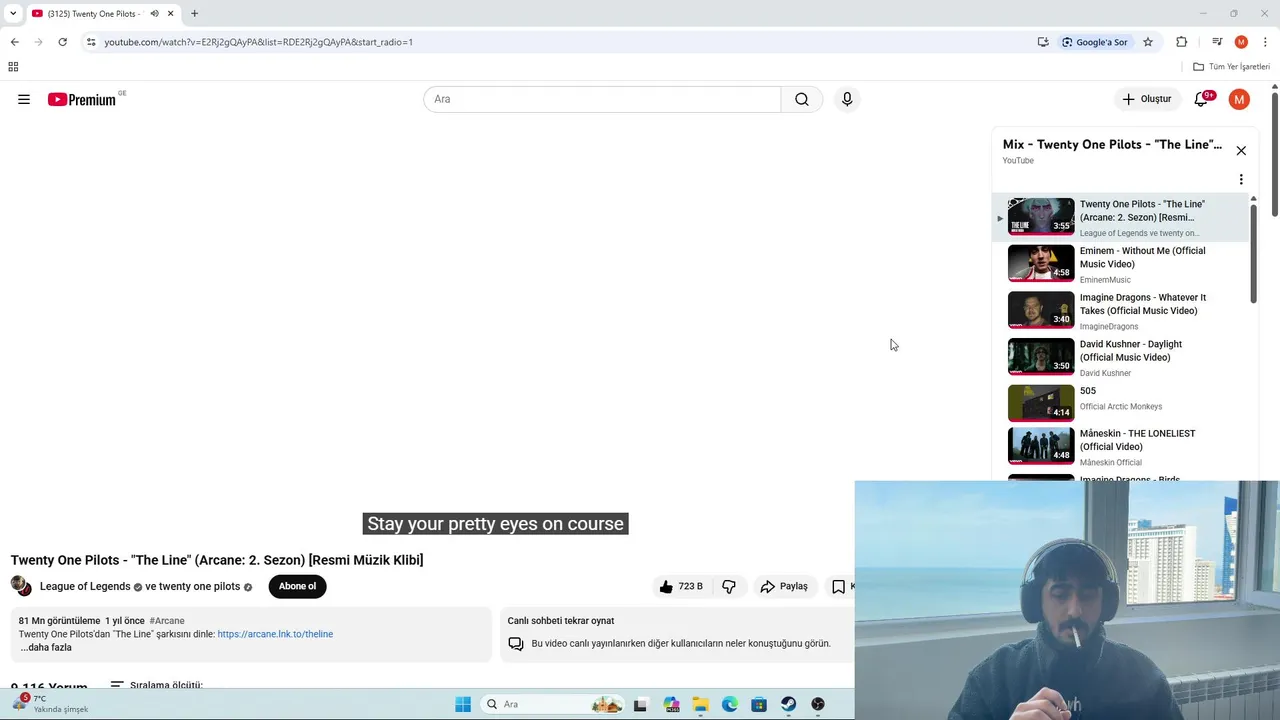Open the Windows Start menu

pos(463,704)
